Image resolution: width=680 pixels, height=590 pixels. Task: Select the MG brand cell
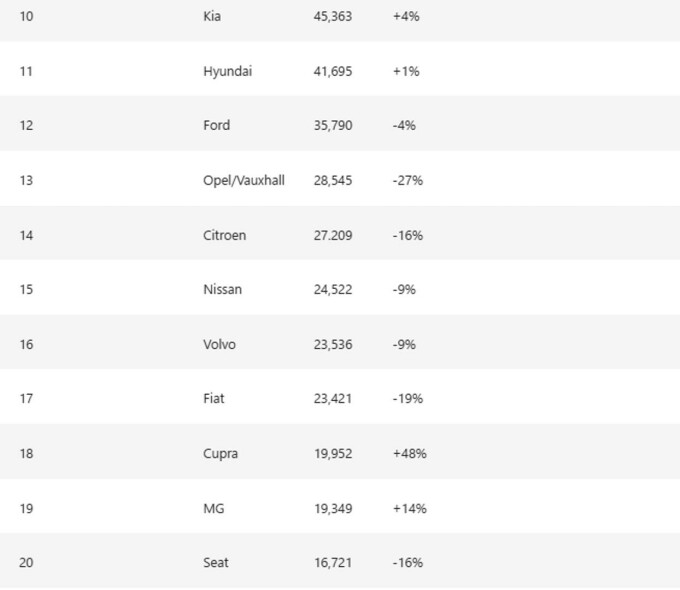pos(213,508)
